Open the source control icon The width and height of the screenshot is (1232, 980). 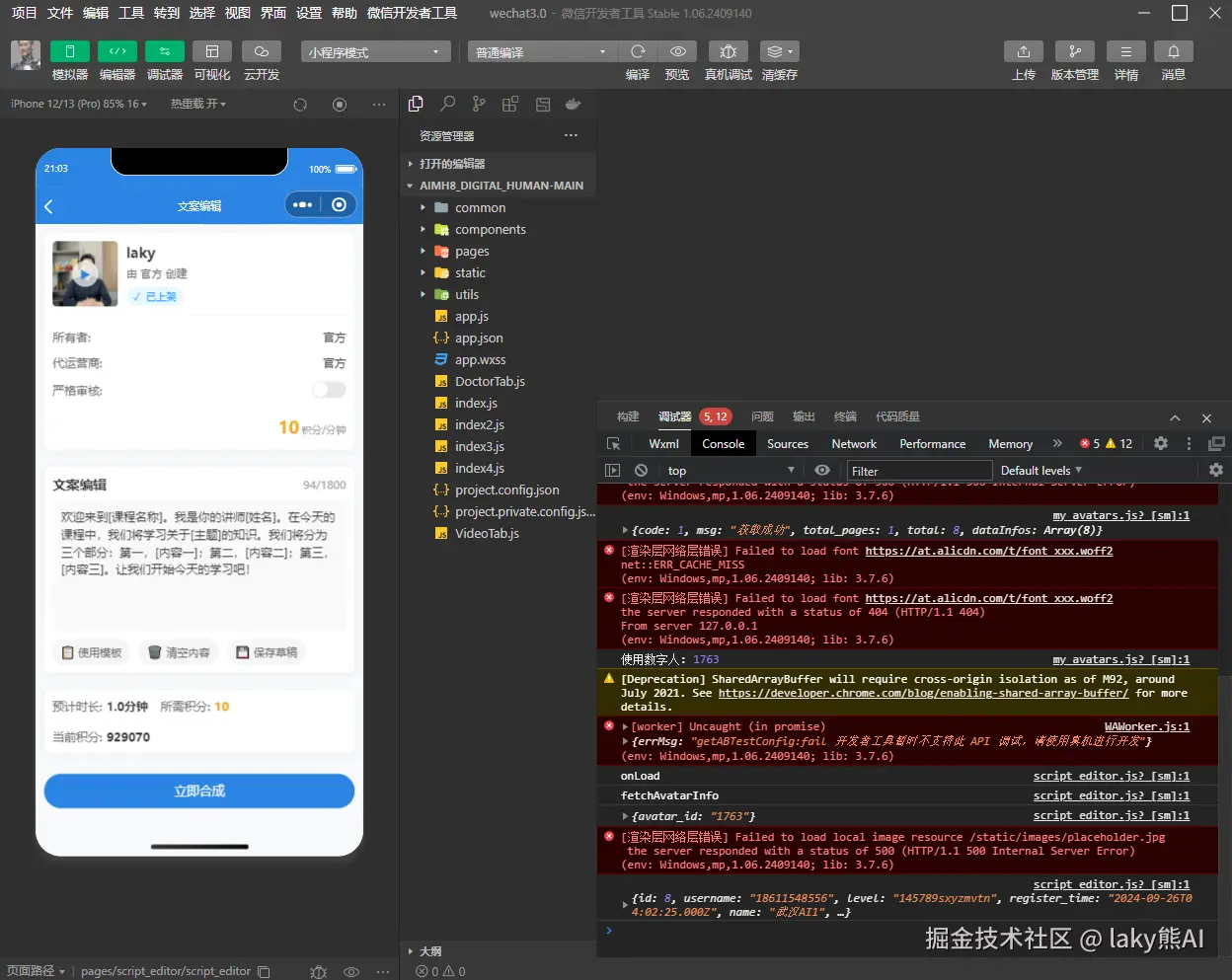[x=479, y=104]
